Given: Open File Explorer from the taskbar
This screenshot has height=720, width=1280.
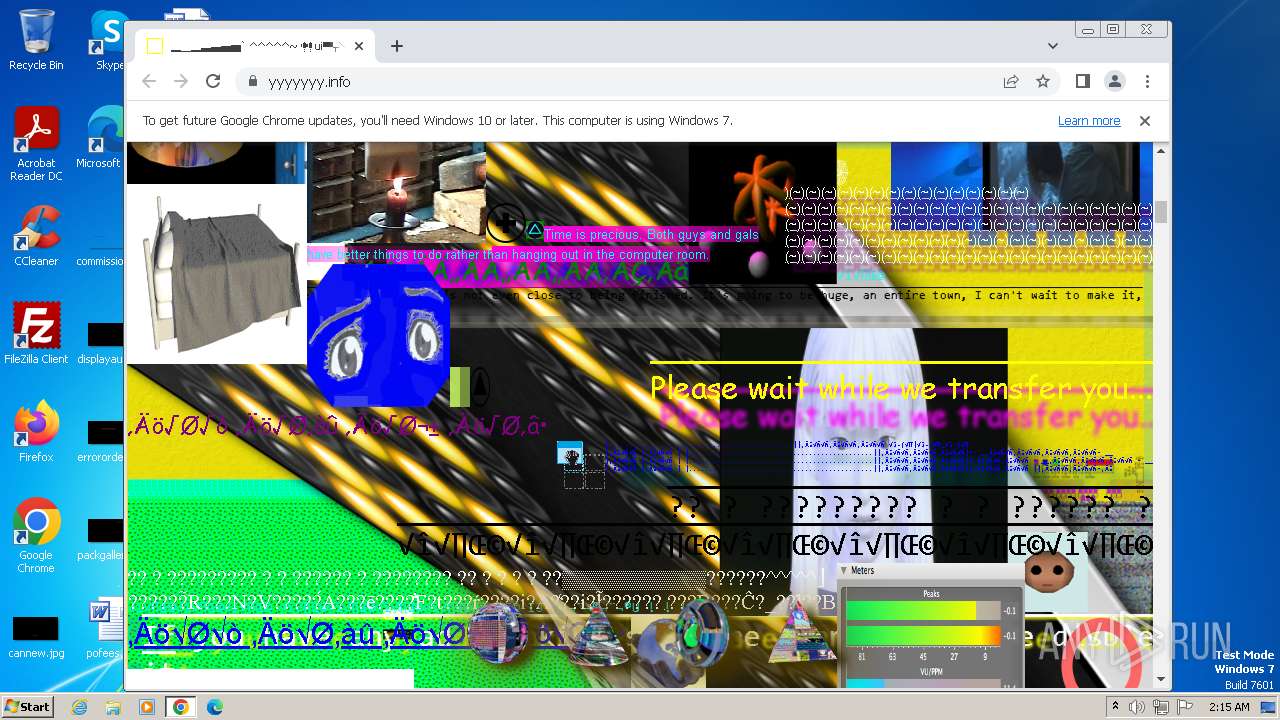Looking at the screenshot, I should pos(113,707).
